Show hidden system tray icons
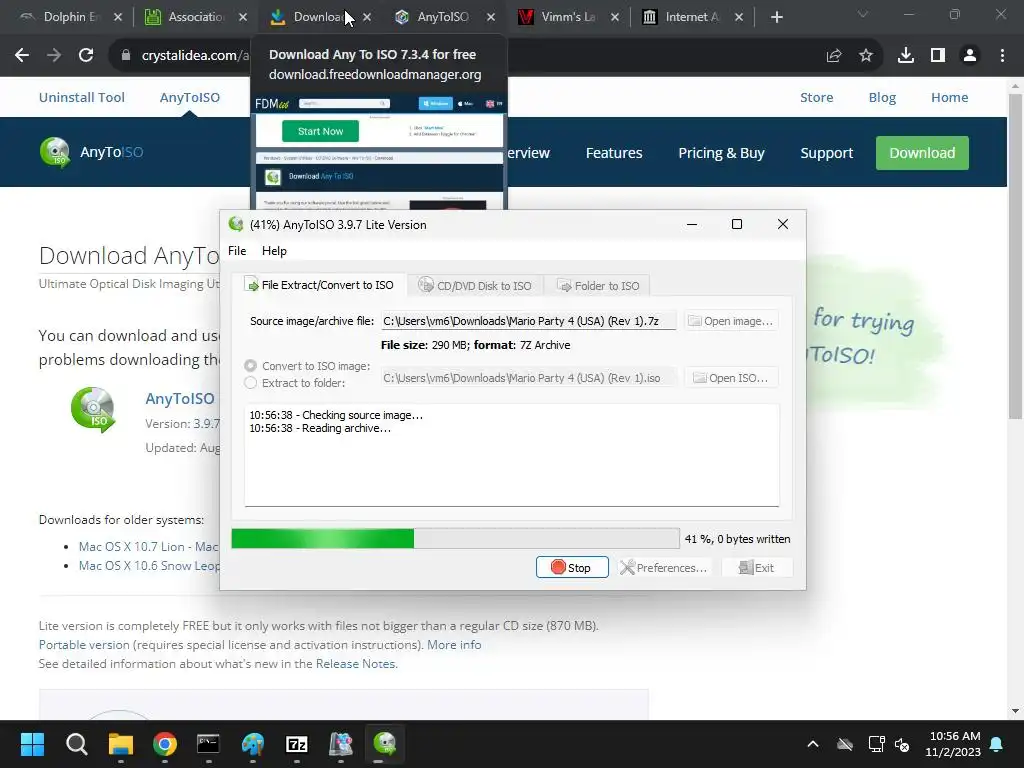 click(x=812, y=744)
